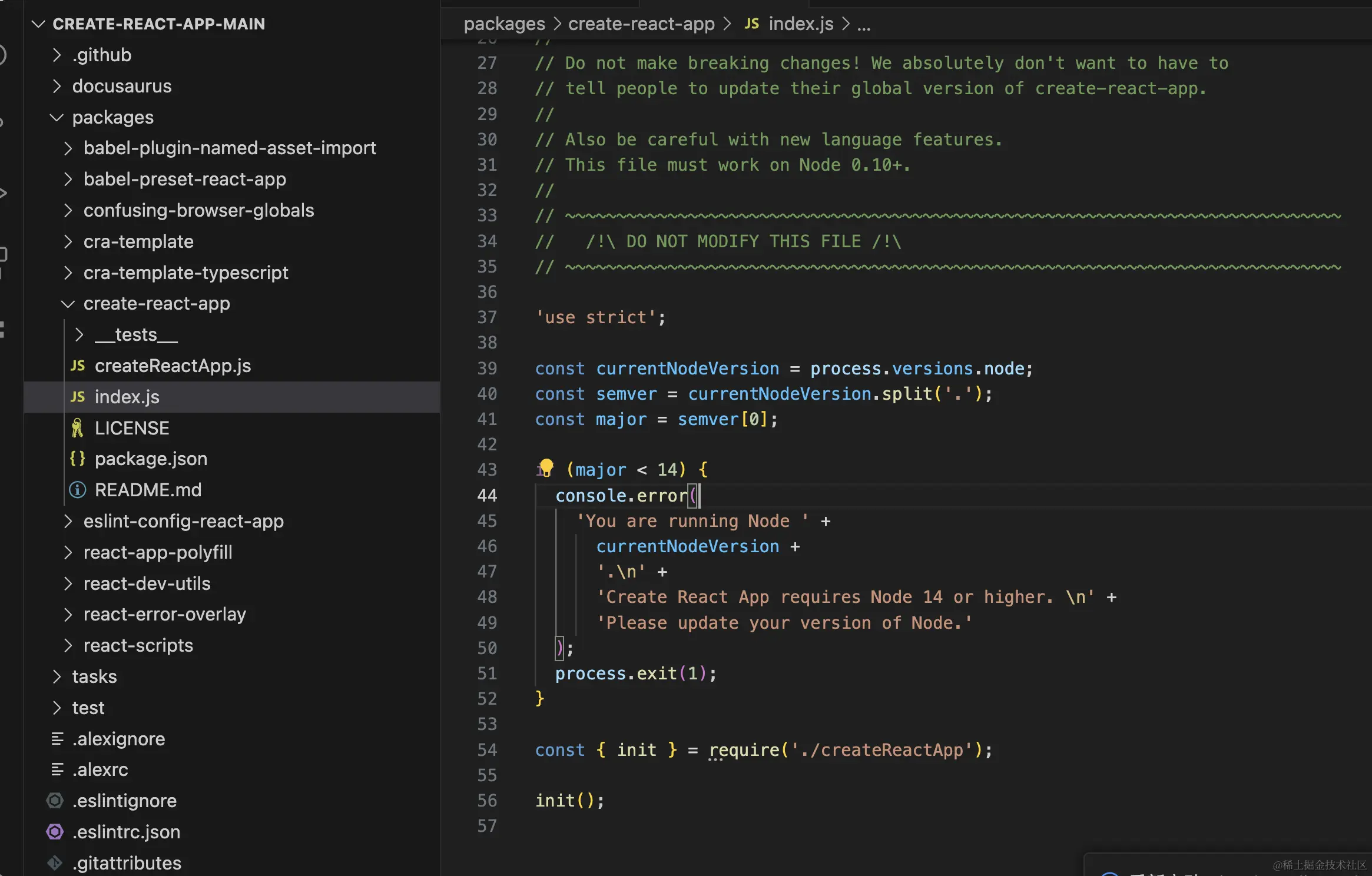Image resolution: width=1372 pixels, height=876 pixels.
Task: Expand the react-scripts folder
Action: [x=68, y=646]
